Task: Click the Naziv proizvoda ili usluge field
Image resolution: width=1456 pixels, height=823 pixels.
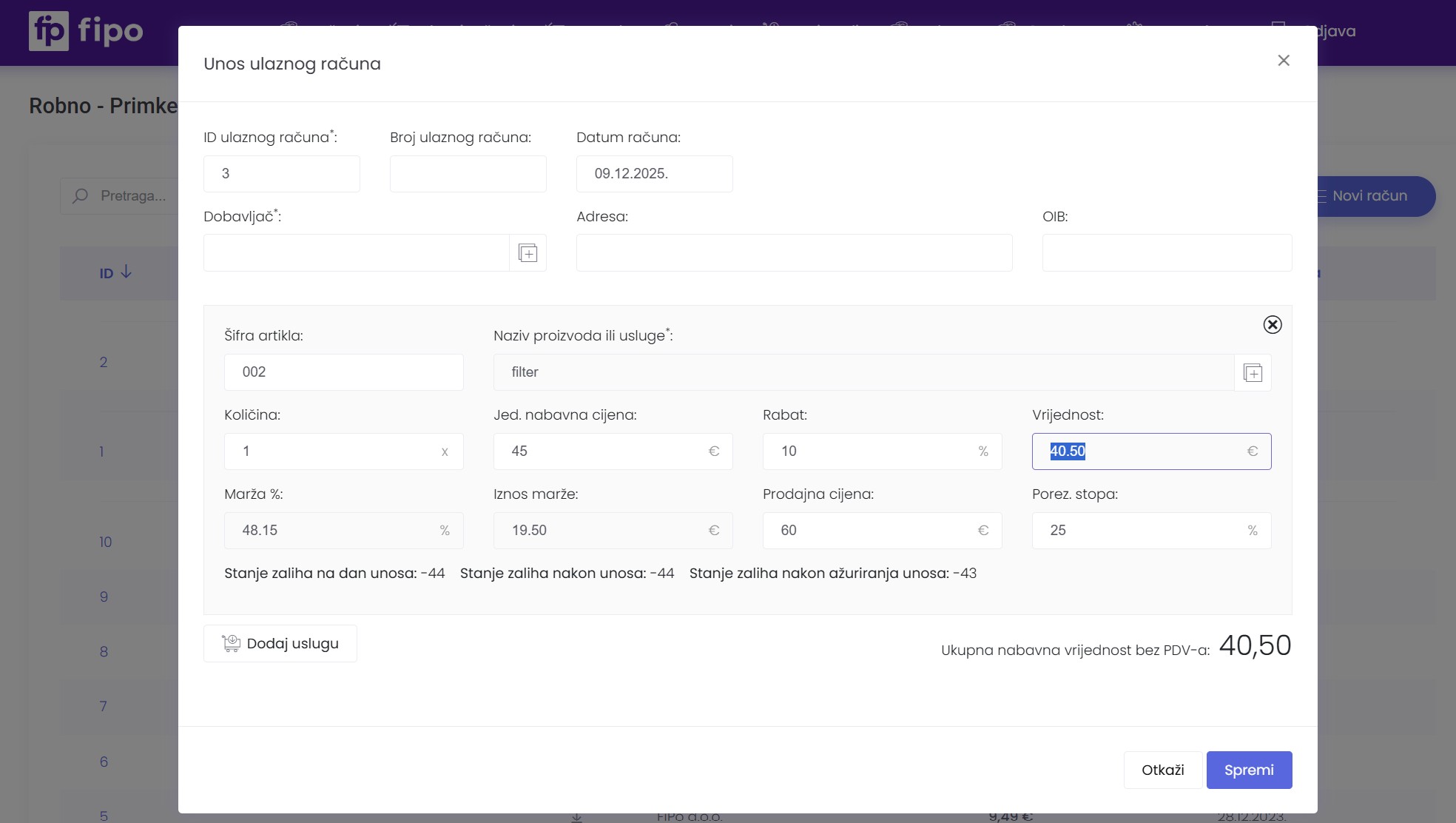Action: click(x=863, y=372)
